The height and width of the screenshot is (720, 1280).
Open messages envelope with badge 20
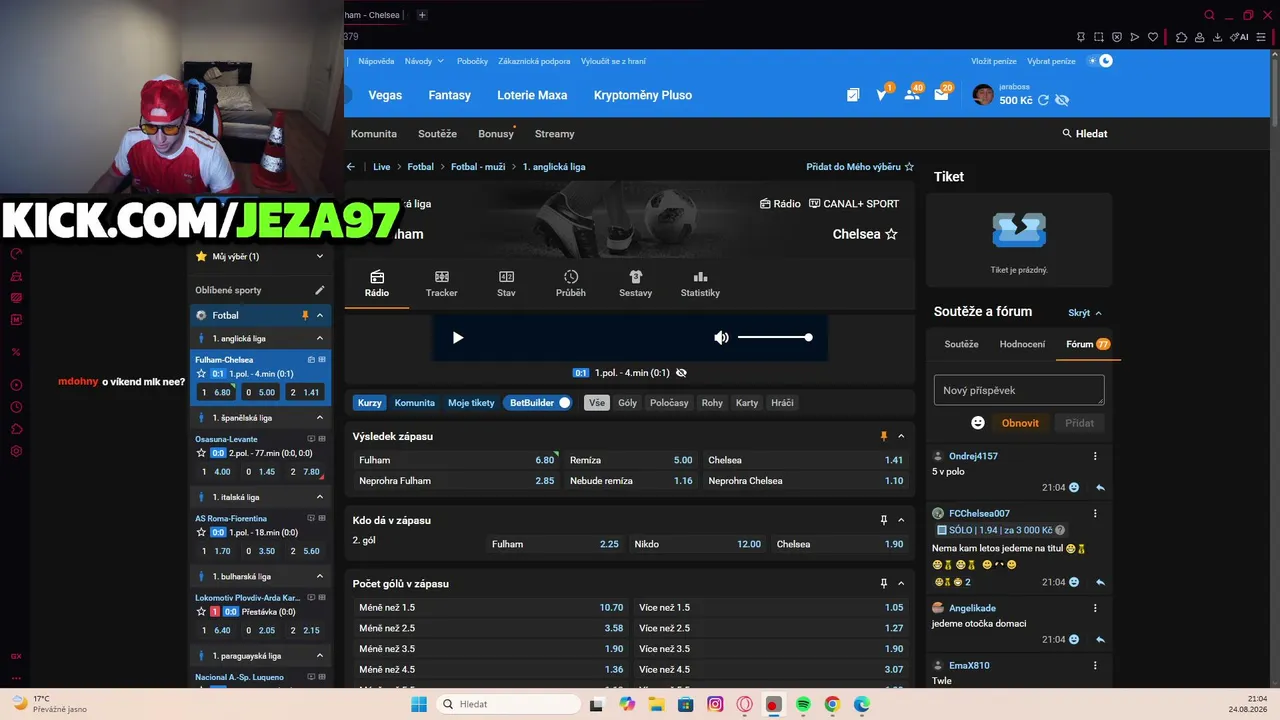pos(941,94)
